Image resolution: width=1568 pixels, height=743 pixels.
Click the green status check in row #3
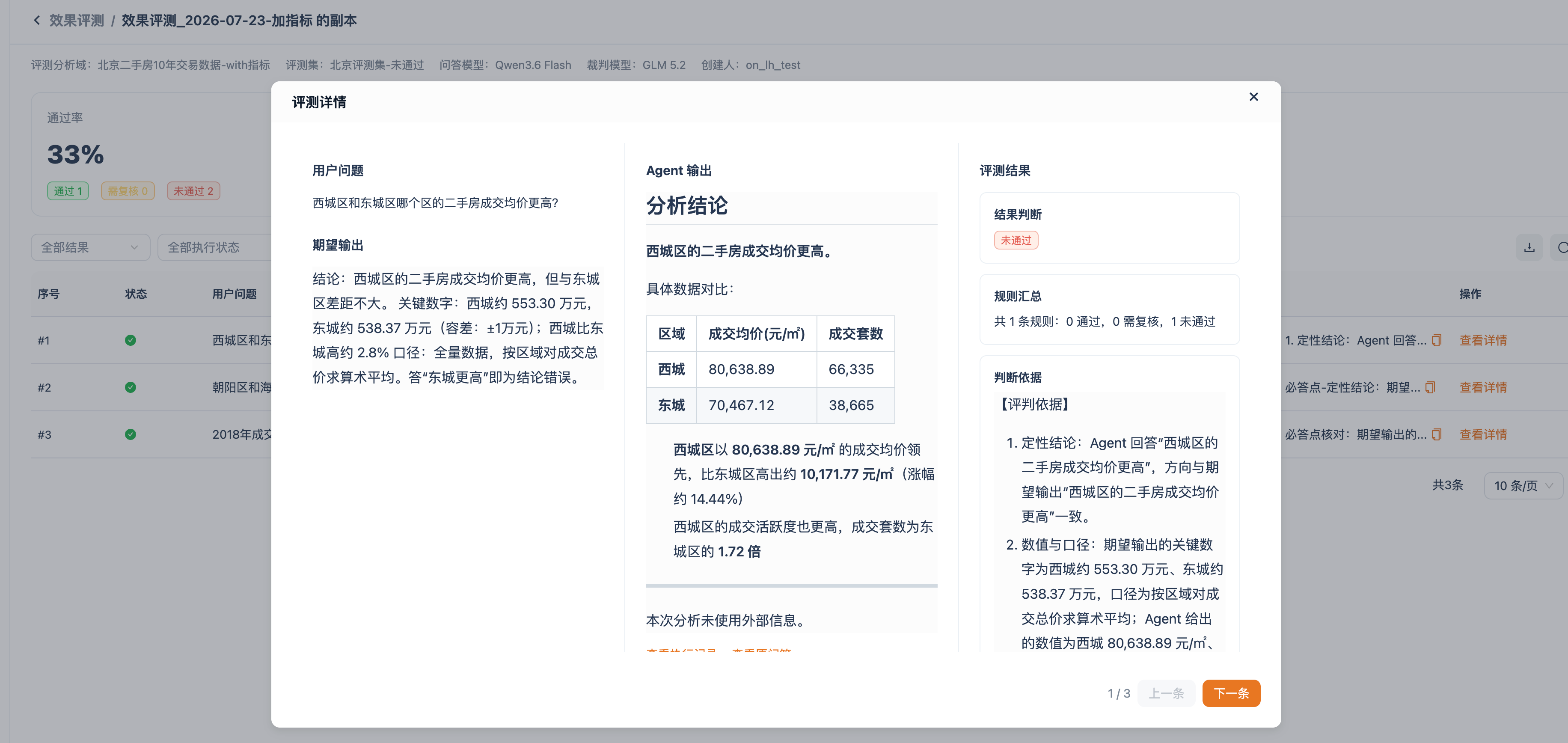[x=130, y=434]
